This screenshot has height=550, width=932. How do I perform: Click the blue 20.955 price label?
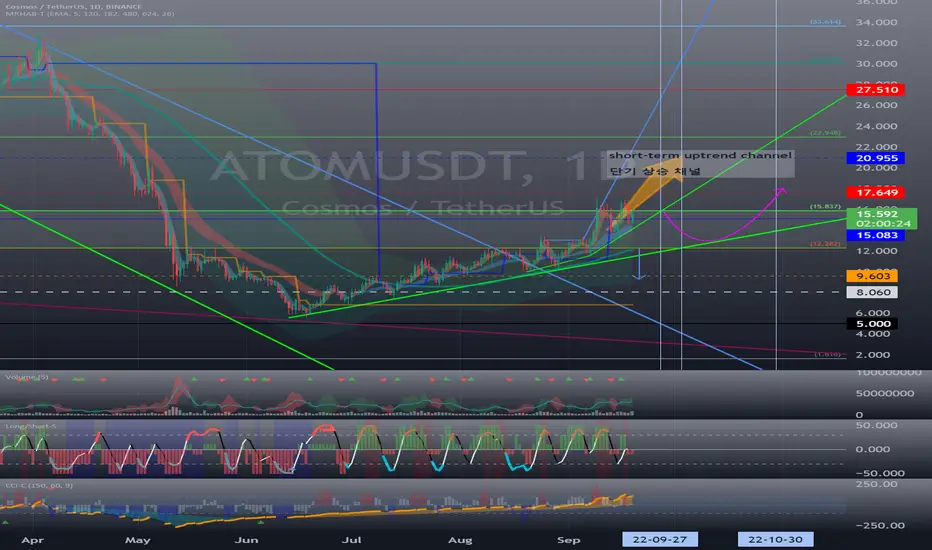pos(876,158)
